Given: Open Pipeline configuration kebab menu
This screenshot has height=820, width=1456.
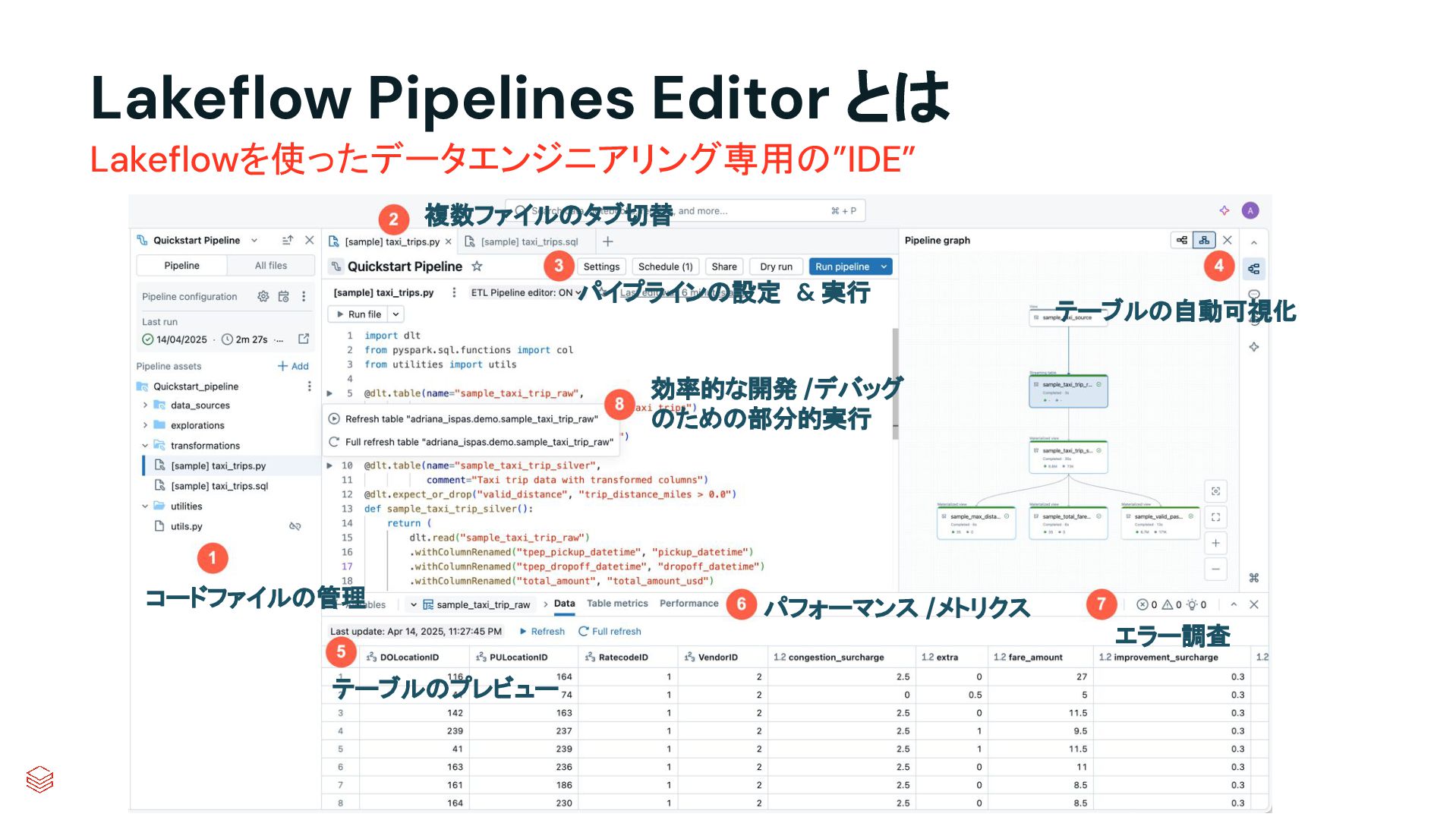Looking at the screenshot, I should [304, 297].
